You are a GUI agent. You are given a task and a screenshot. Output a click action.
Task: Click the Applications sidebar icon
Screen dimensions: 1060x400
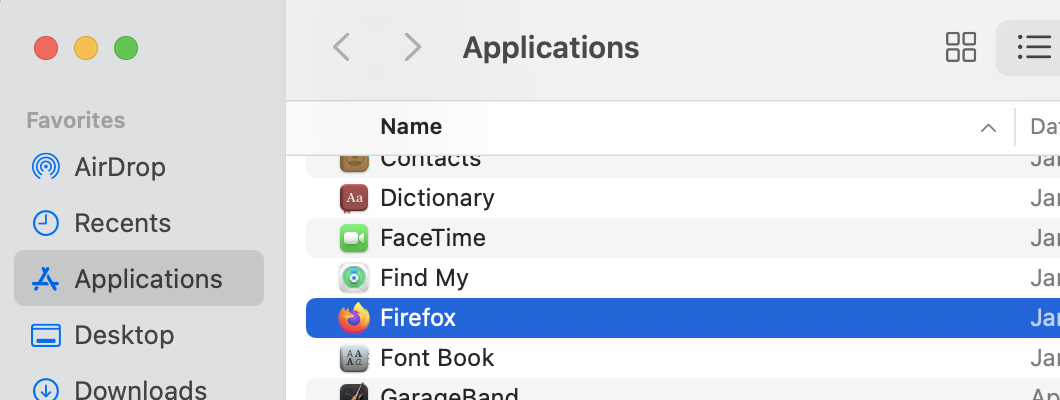pos(46,278)
